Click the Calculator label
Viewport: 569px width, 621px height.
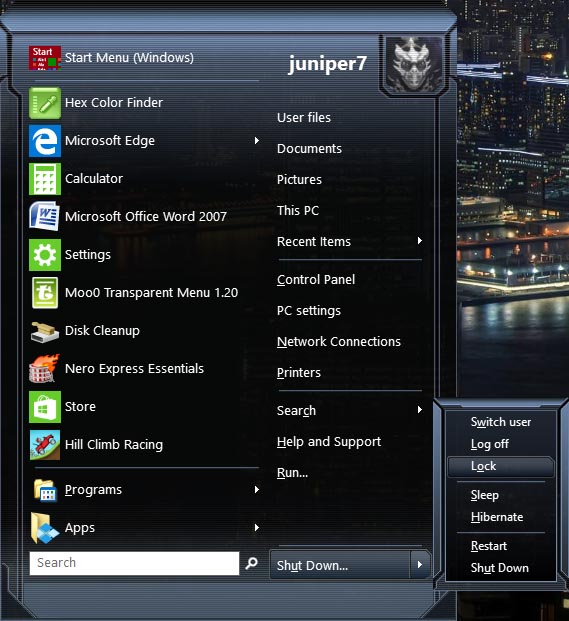coord(94,179)
